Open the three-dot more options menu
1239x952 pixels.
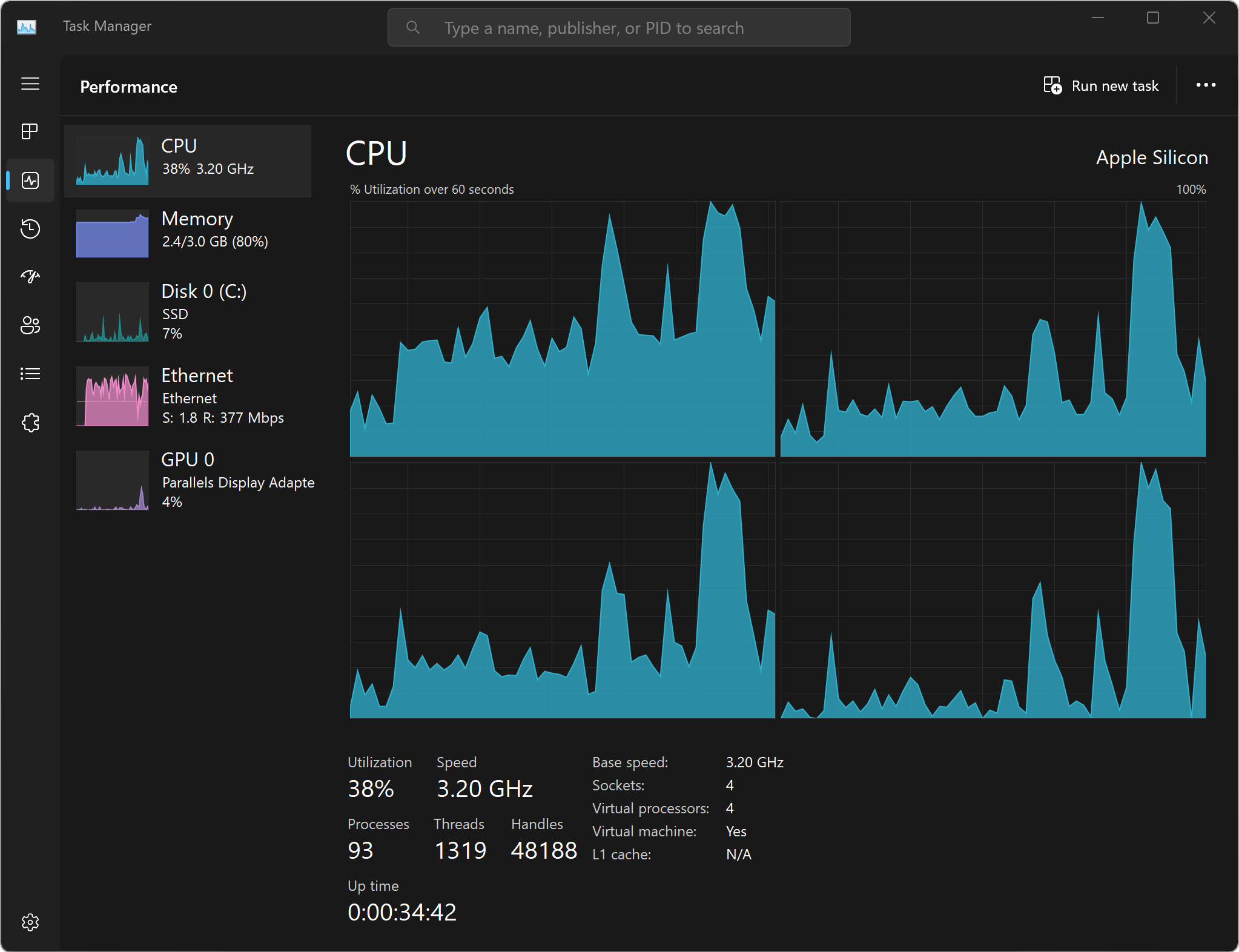coord(1206,85)
